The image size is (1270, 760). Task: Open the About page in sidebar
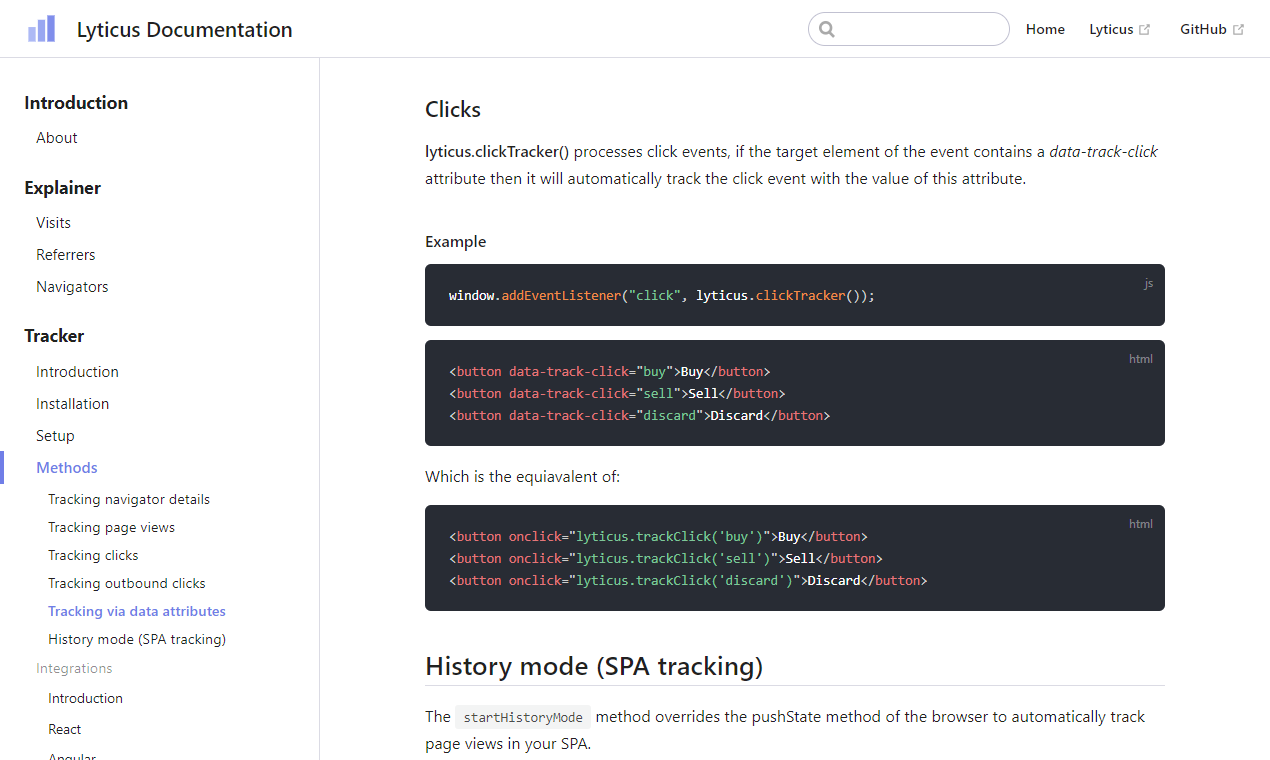pyautogui.click(x=57, y=138)
